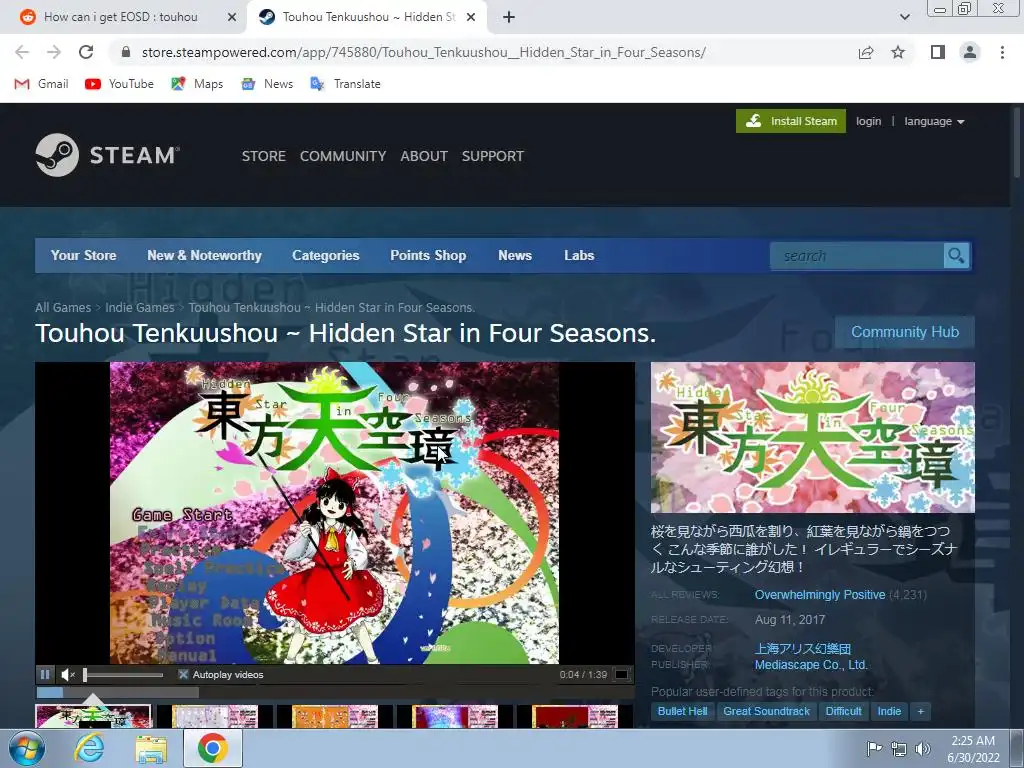Select the Indie tag
This screenshot has width=1024, height=768.
[x=889, y=711]
